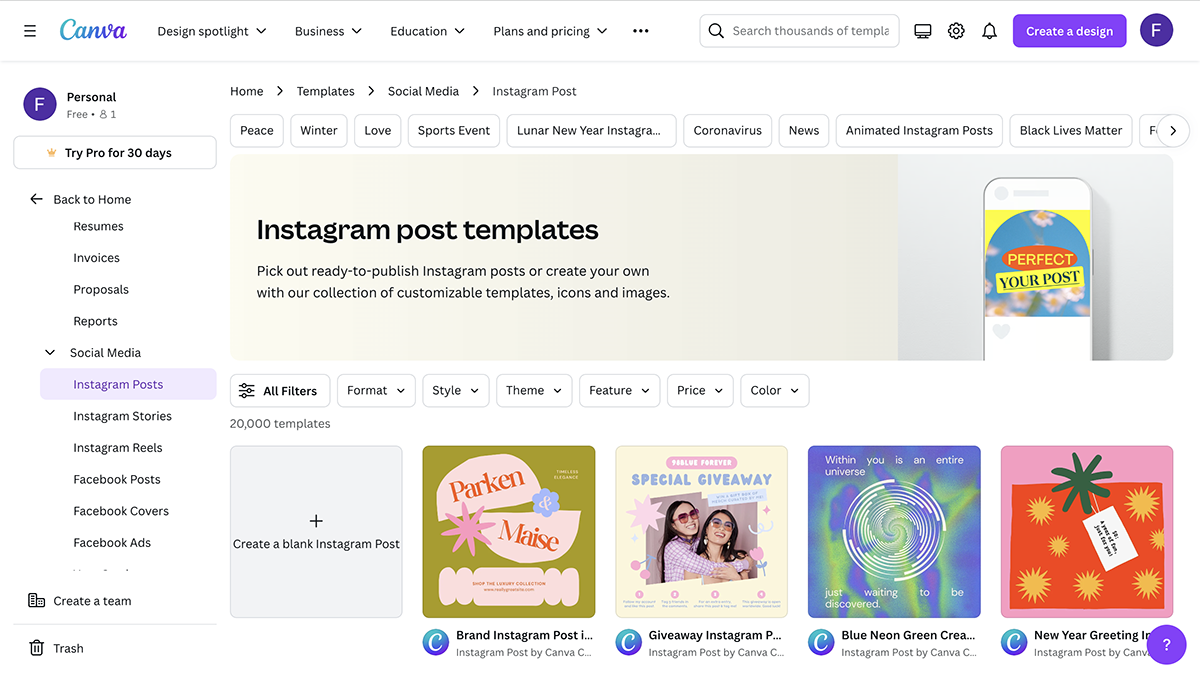
Task: Check notifications via the bell icon
Action: point(990,30)
